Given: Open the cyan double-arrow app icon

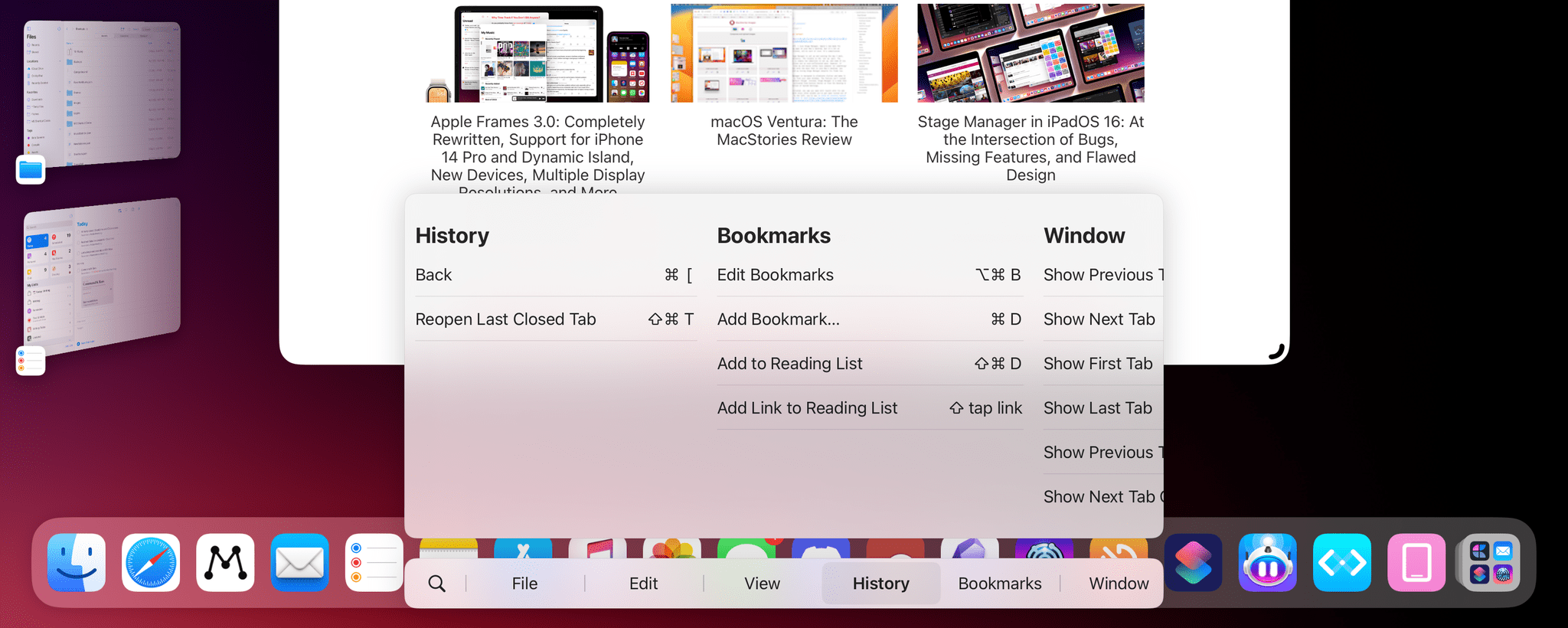Looking at the screenshot, I should click(1341, 562).
